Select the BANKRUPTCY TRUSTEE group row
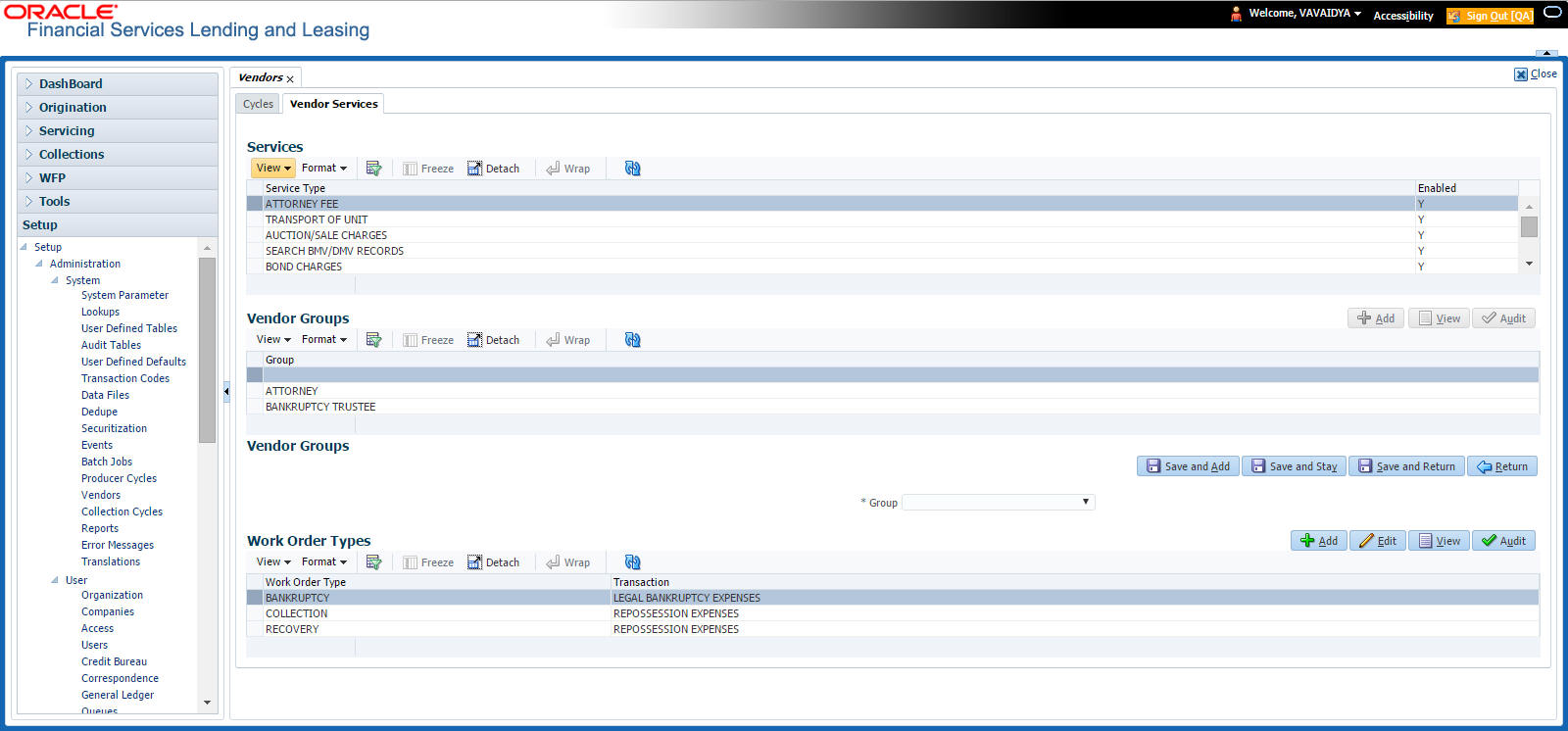Screen dimensions: 1568x731 tap(892, 407)
